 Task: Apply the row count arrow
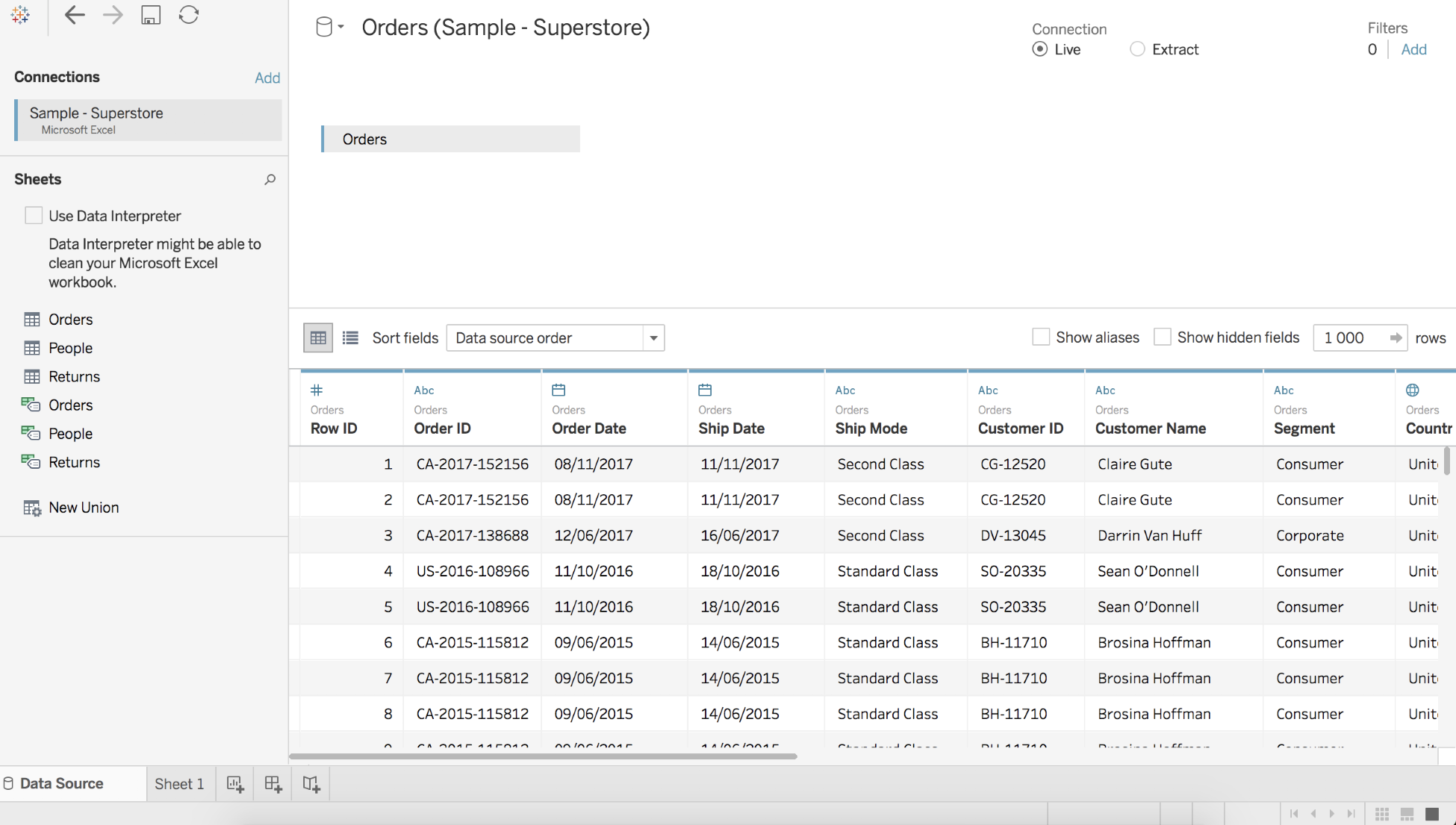click(x=1396, y=337)
